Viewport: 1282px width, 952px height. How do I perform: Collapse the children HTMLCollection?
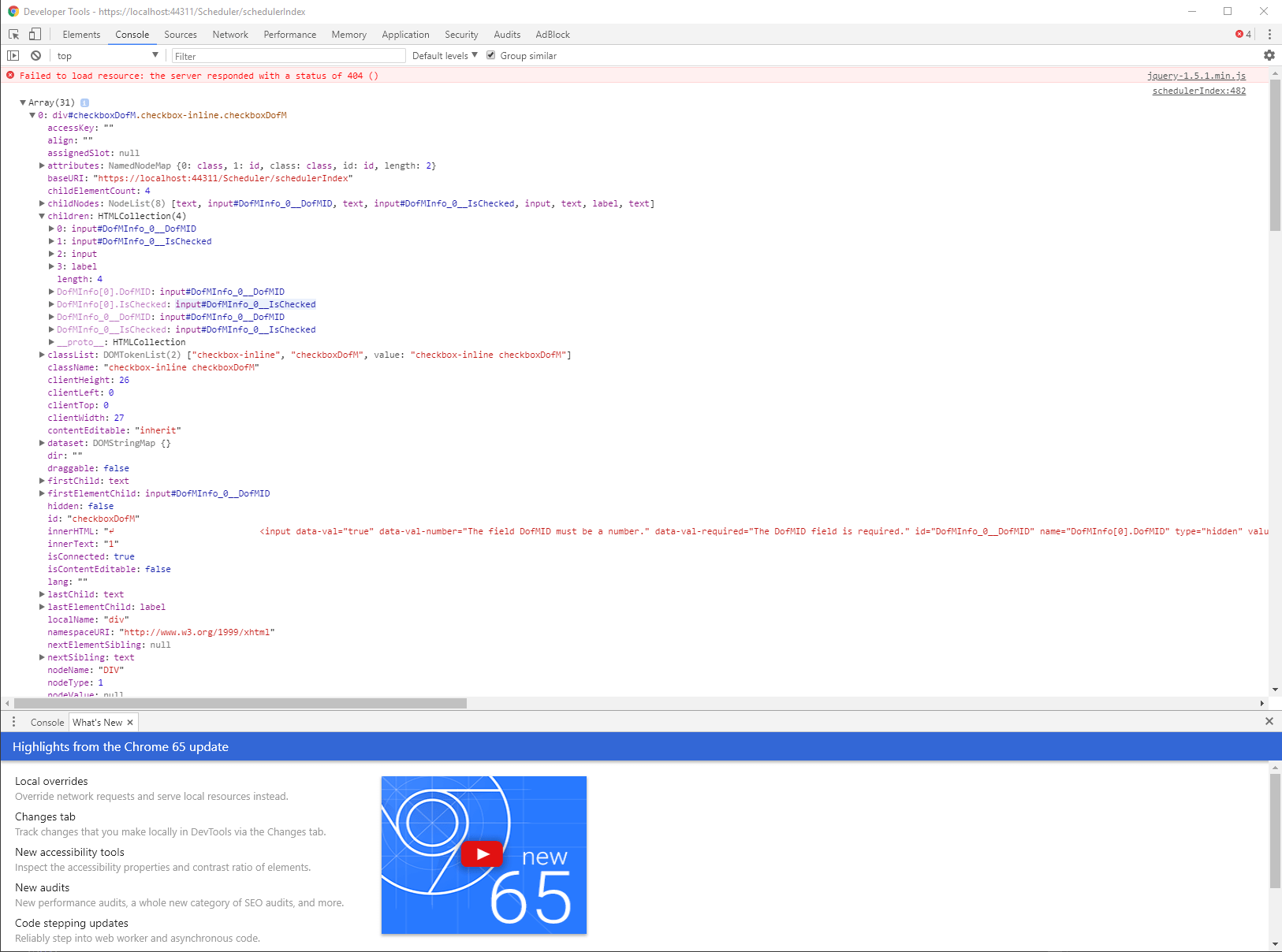pyautogui.click(x=42, y=216)
